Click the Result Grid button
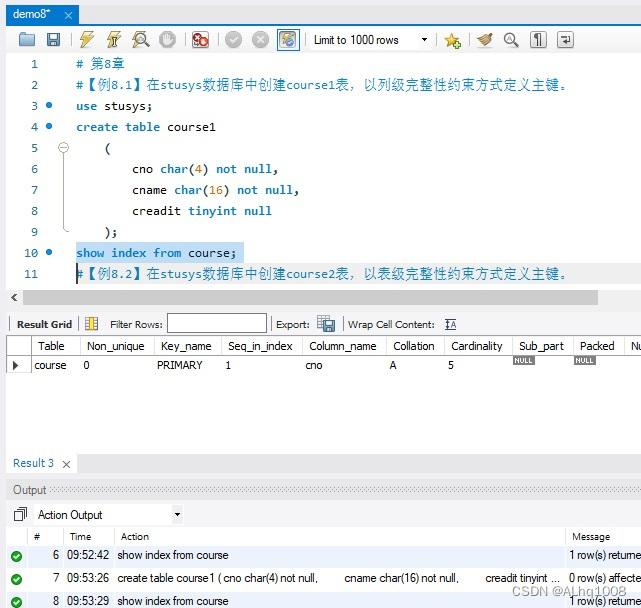This screenshot has width=641, height=608. (x=44, y=324)
